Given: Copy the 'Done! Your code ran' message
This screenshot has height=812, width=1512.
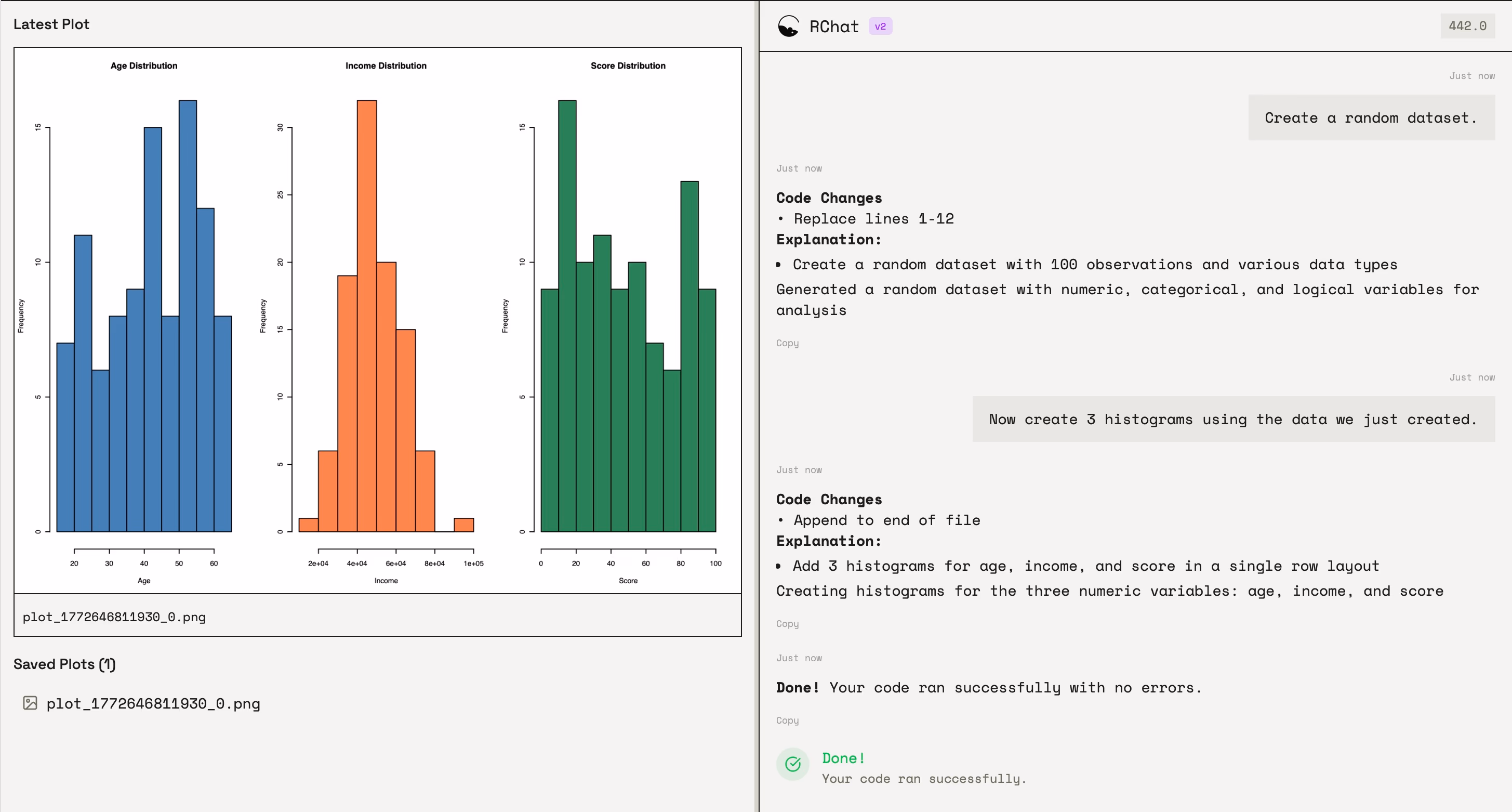Looking at the screenshot, I should pyautogui.click(x=787, y=721).
